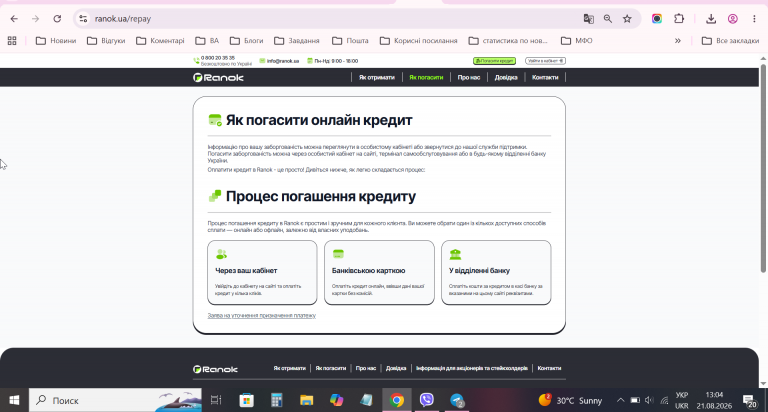
Task: Click the footer Ranok logo
Action: 215,369
